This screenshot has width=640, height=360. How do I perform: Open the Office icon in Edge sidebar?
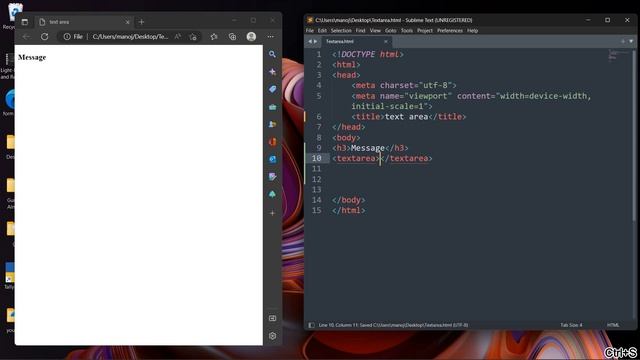272,142
